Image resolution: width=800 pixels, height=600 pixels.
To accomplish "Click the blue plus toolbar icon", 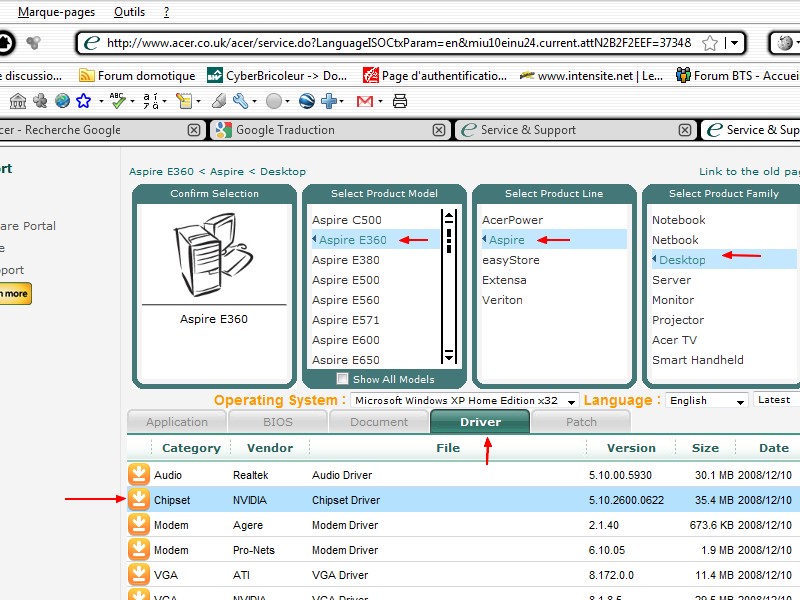I will tap(329, 101).
